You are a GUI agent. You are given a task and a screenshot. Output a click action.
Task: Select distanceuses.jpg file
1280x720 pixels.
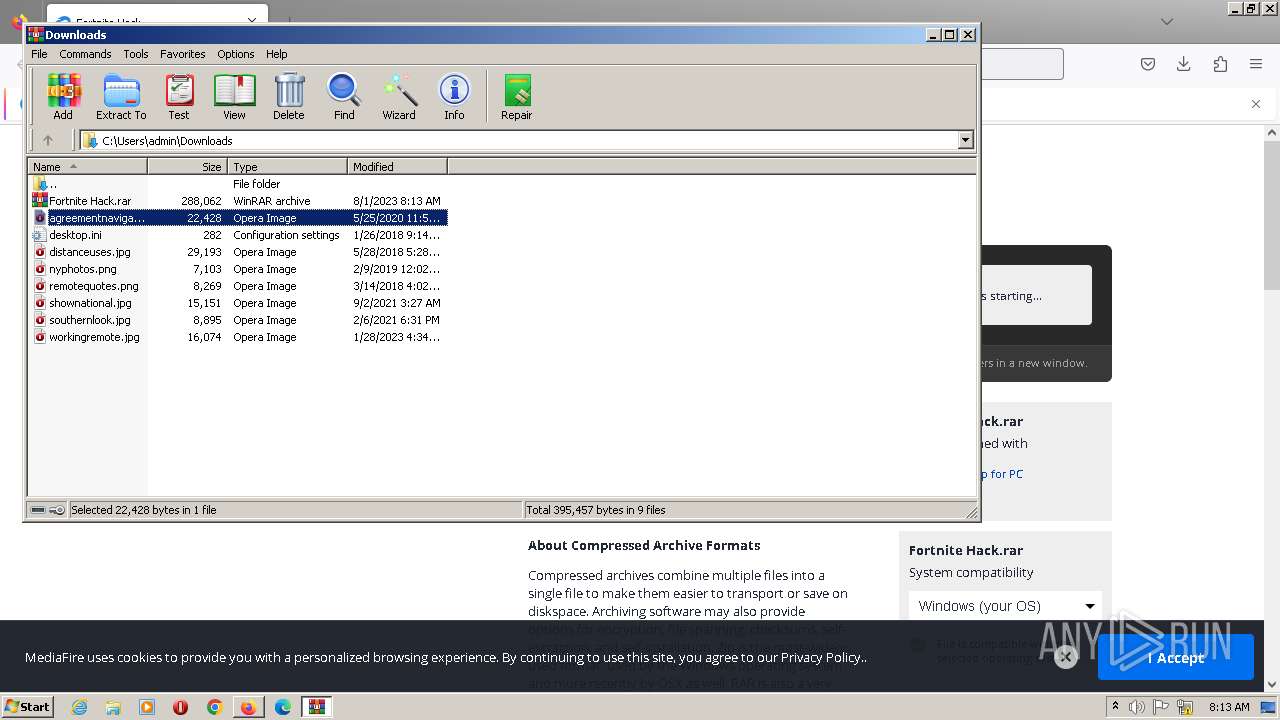click(x=238, y=252)
